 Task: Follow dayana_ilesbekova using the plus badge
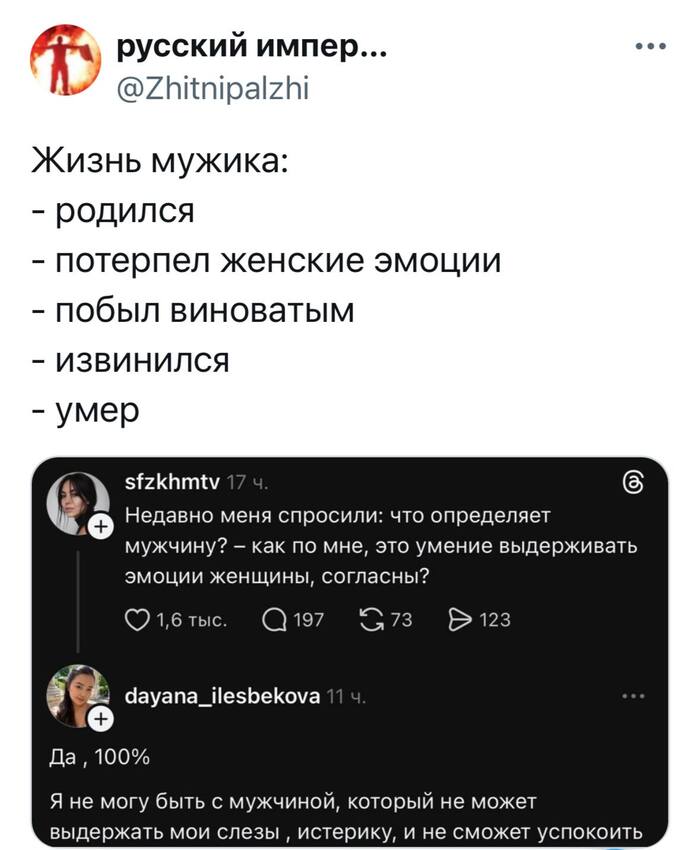(101, 717)
